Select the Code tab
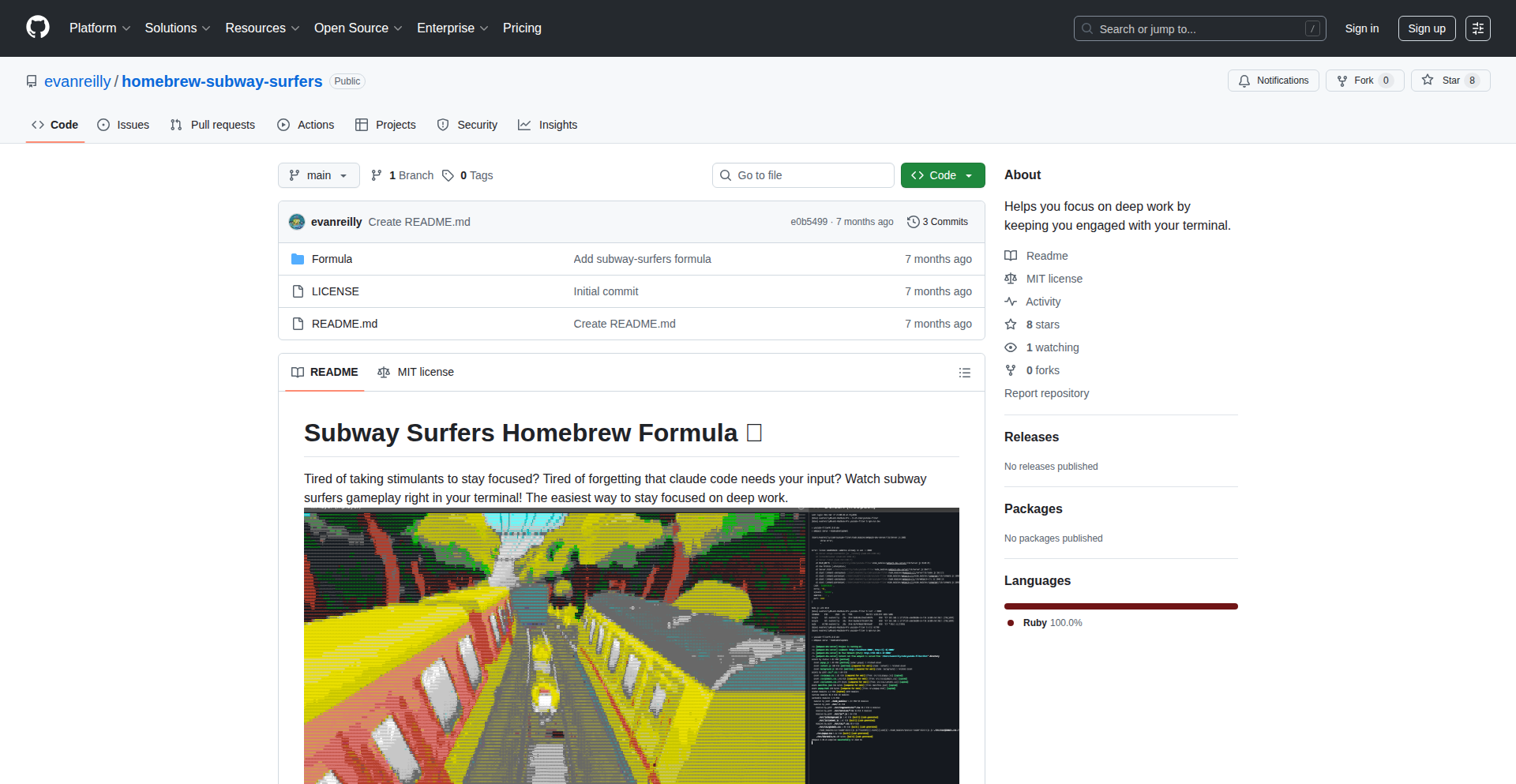The image size is (1516, 784). click(55, 125)
